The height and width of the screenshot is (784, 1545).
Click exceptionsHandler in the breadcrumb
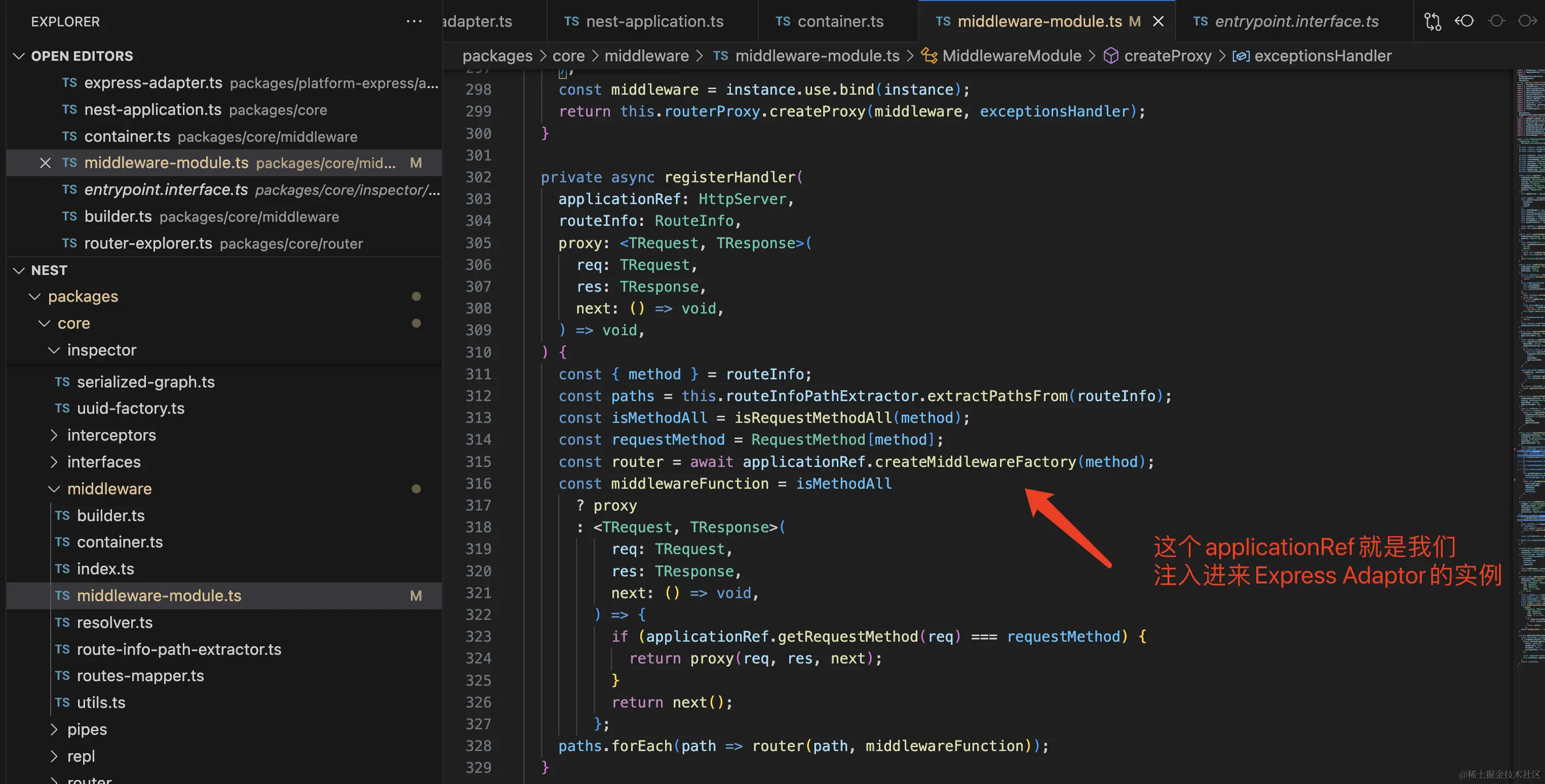1323,56
